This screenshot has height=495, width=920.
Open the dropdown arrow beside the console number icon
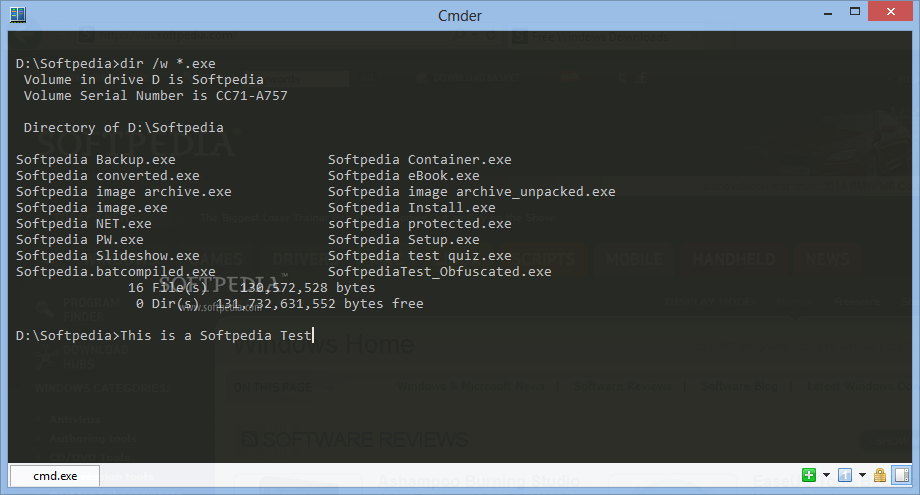(862, 475)
